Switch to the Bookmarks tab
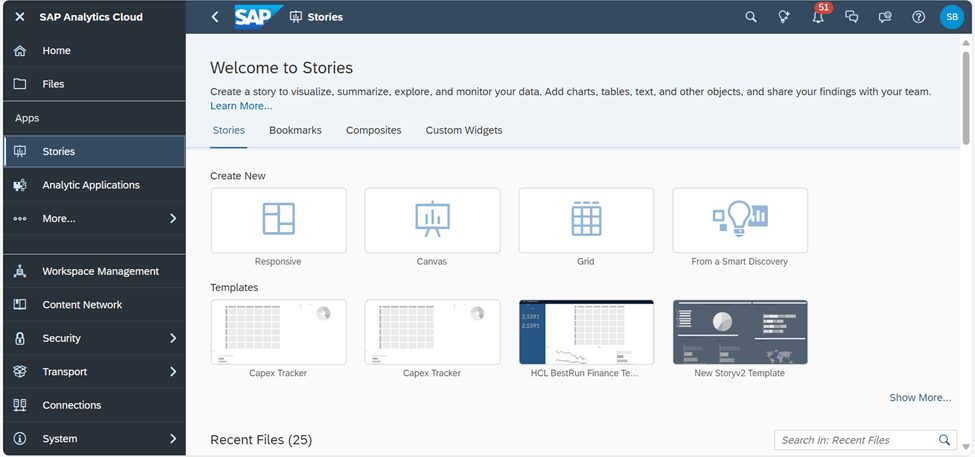Viewport: 975px width, 457px height. (295, 131)
